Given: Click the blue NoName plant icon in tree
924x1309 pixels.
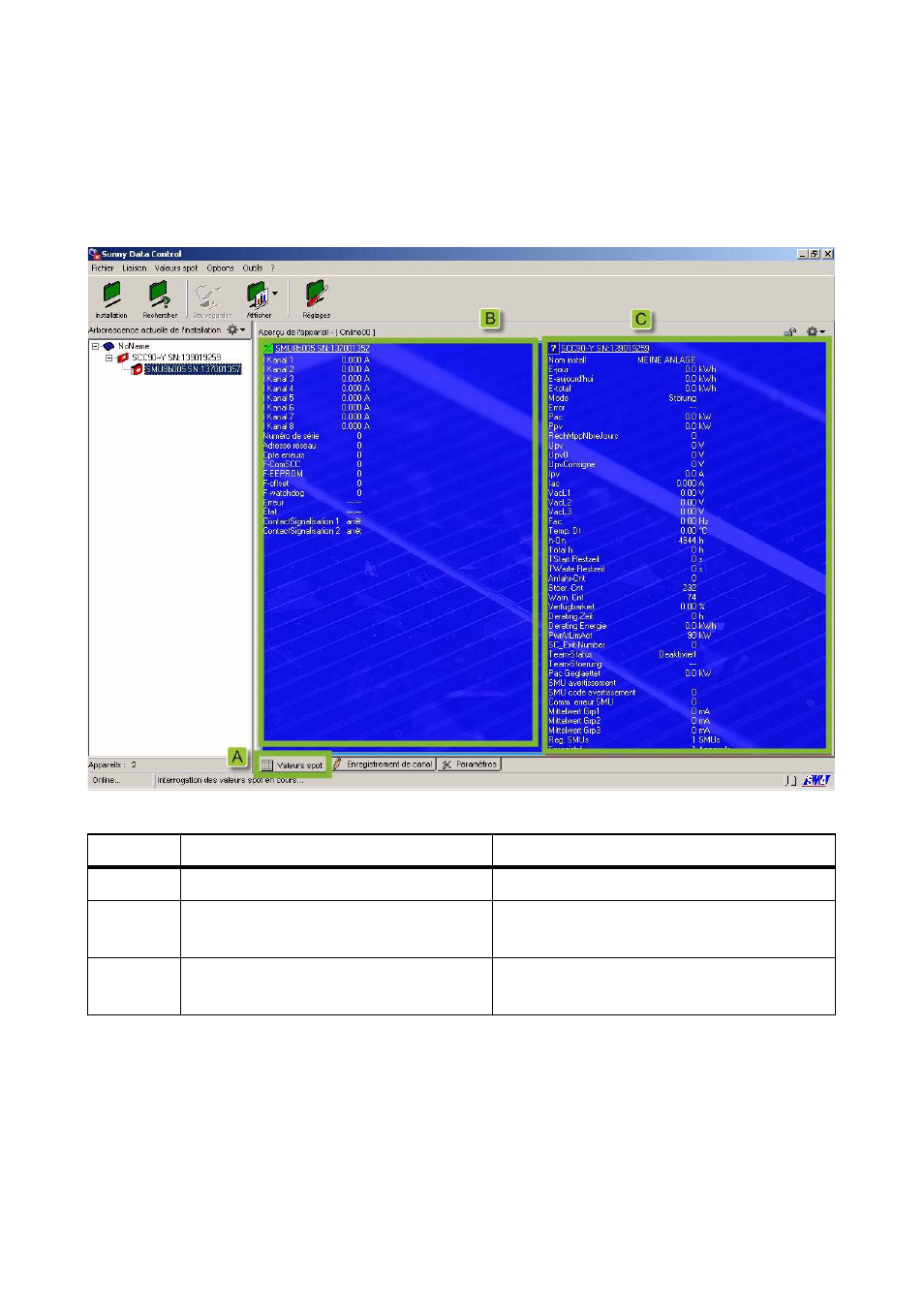Looking at the screenshot, I should click(x=108, y=346).
